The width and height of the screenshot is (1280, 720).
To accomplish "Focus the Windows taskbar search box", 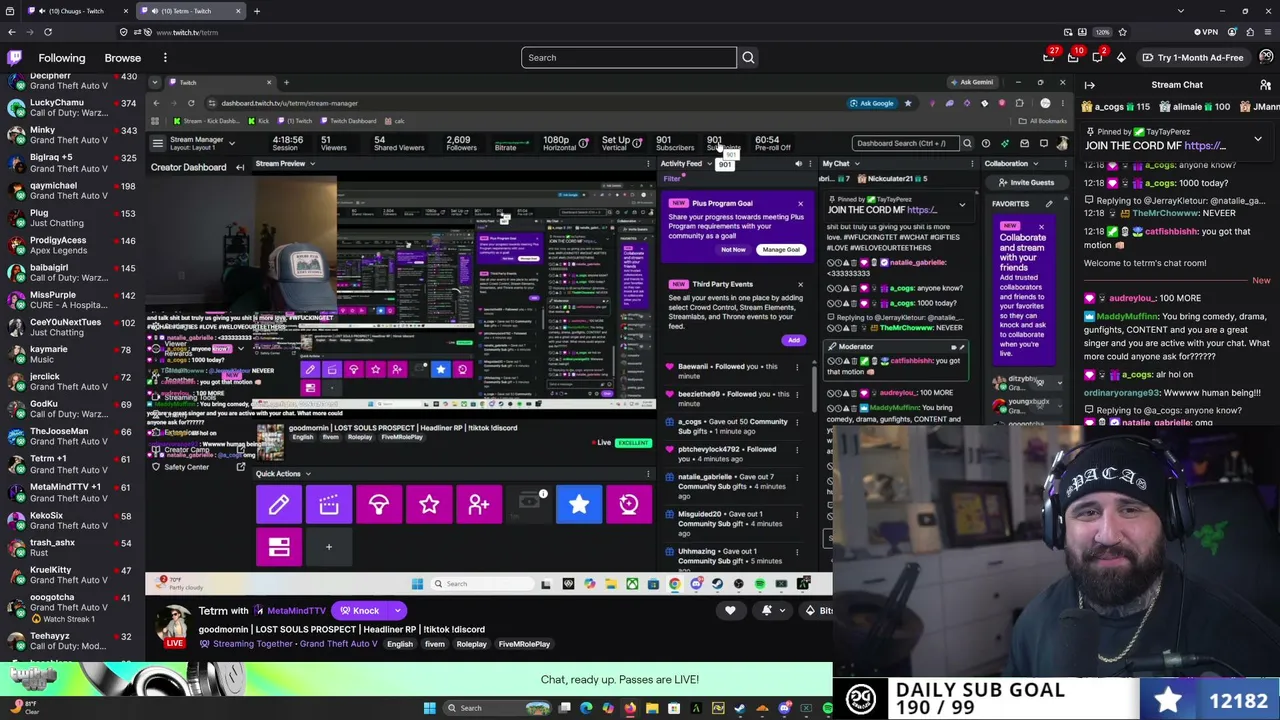I will point(497,708).
